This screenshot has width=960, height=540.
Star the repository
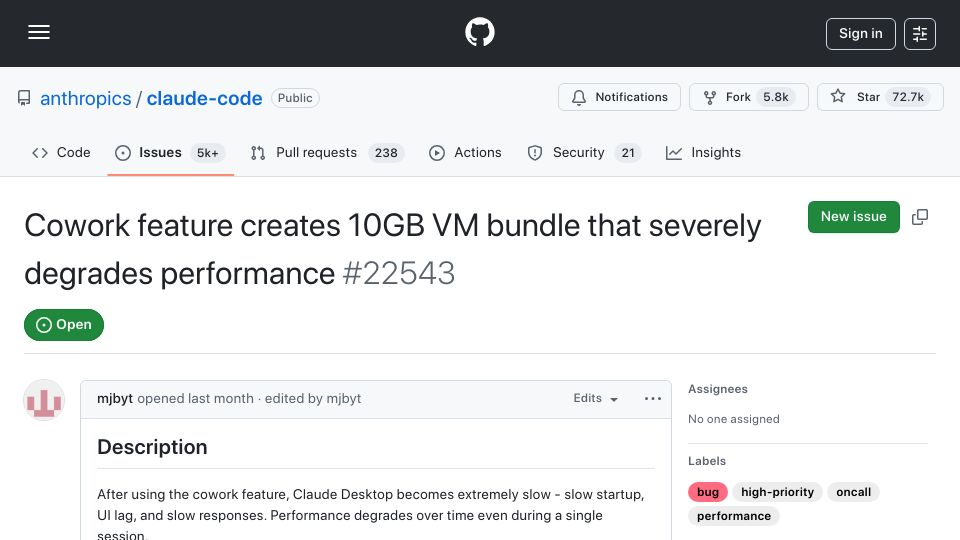[x=880, y=97]
